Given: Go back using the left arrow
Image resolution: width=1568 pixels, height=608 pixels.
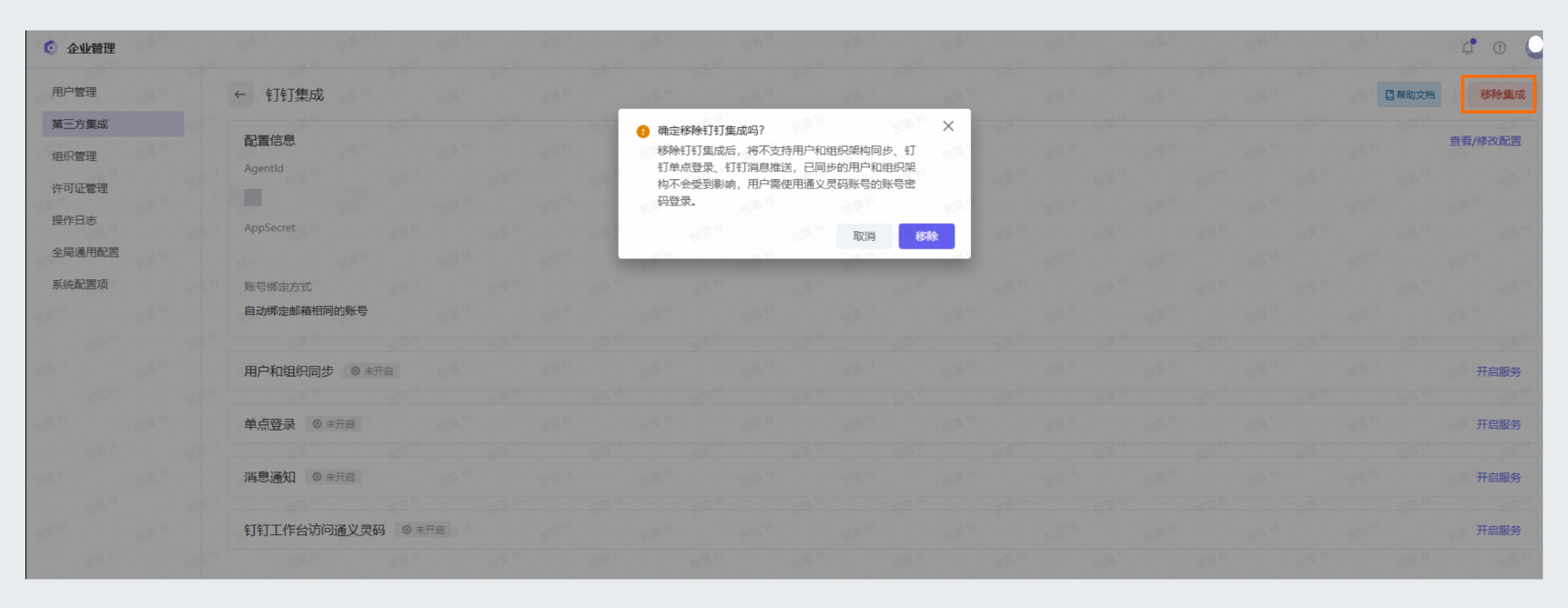Looking at the screenshot, I should (x=240, y=95).
